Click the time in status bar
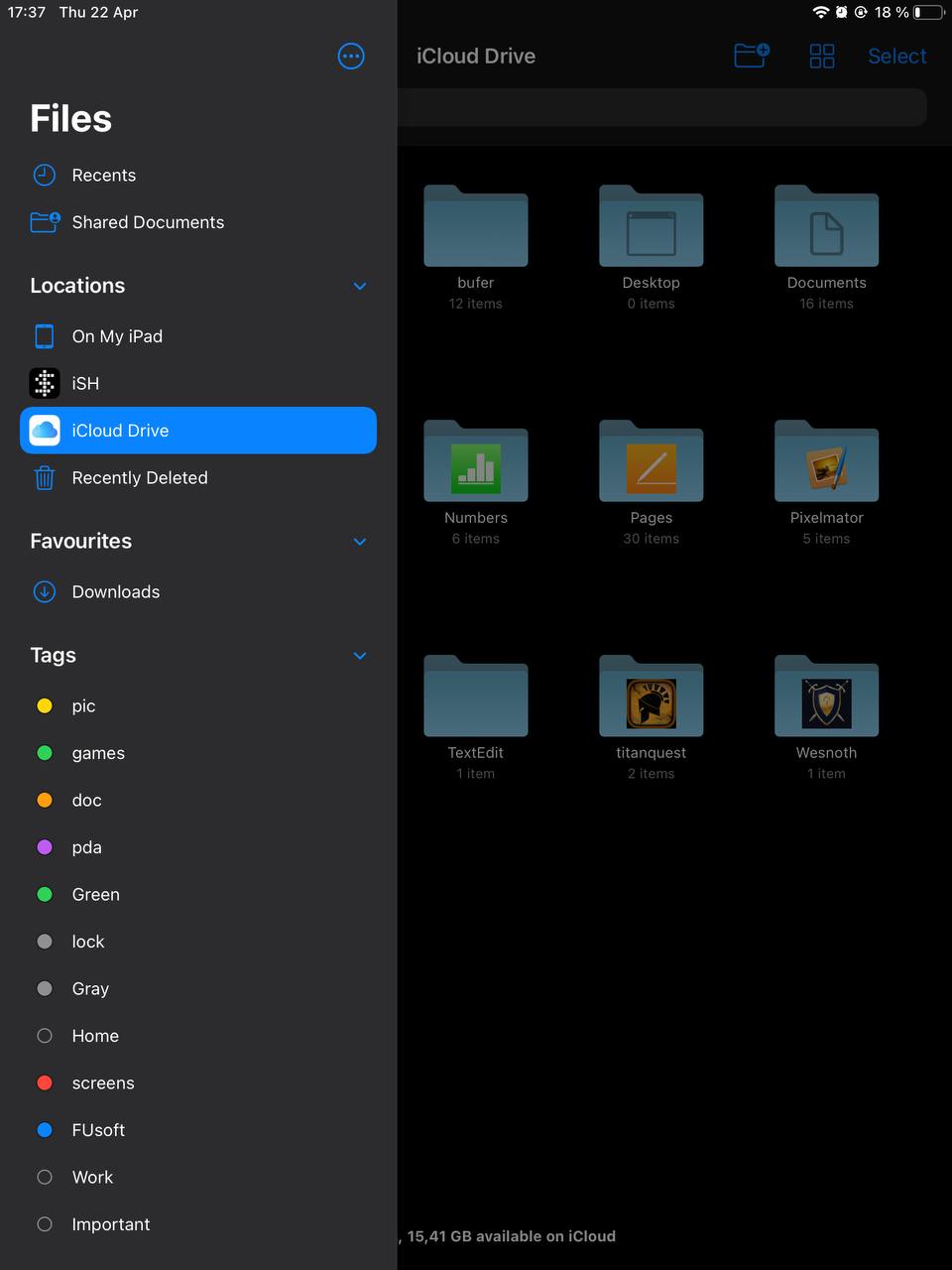The height and width of the screenshot is (1270, 952). [27, 12]
